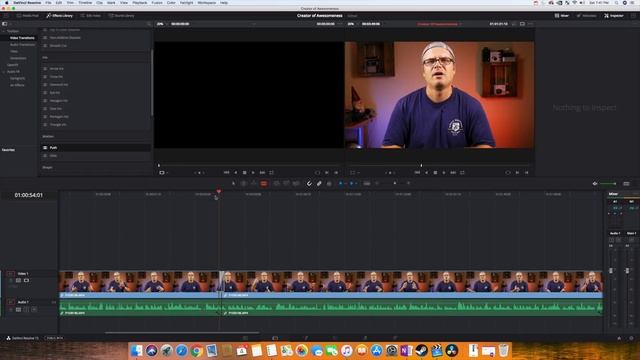
Task: Open the timeline name dropdown above viewer
Action: tap(439, 24)
